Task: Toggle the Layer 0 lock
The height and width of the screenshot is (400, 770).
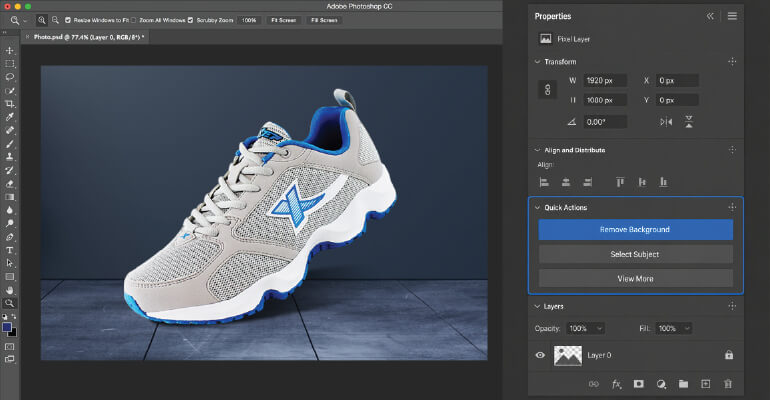Action: pos(729,355)
